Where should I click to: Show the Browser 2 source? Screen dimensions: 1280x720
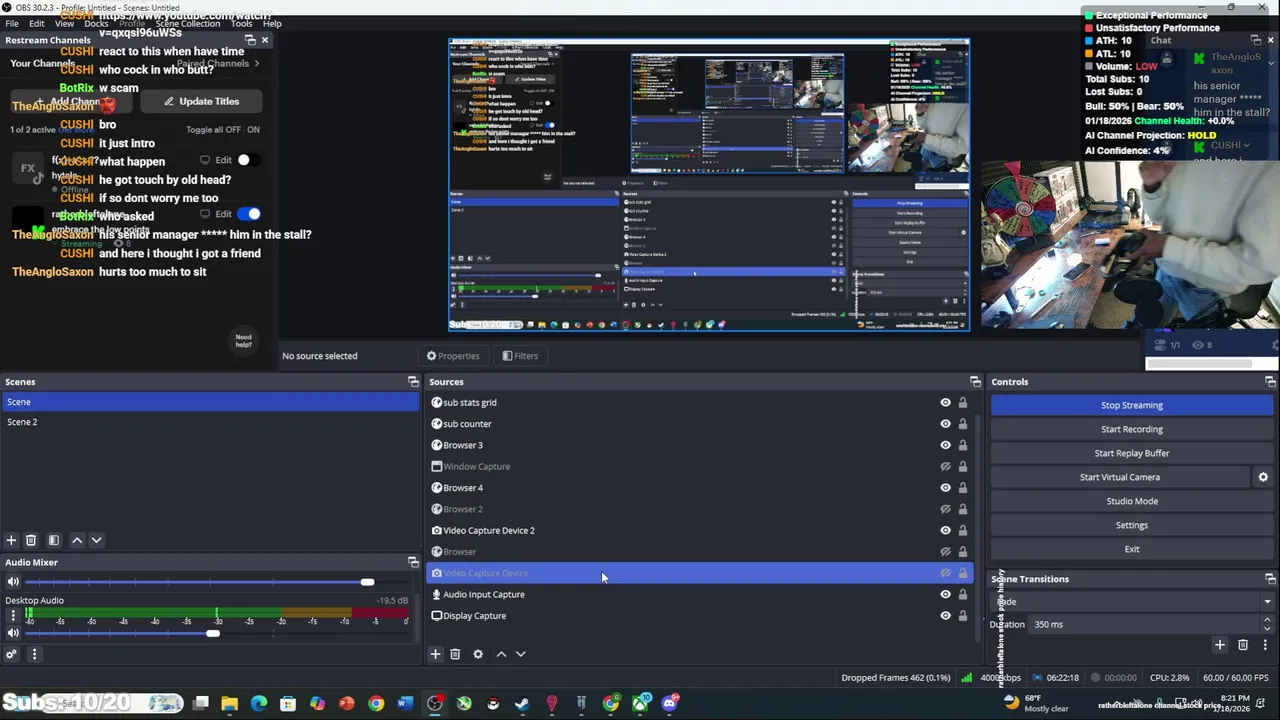click(x=945, y=509)
